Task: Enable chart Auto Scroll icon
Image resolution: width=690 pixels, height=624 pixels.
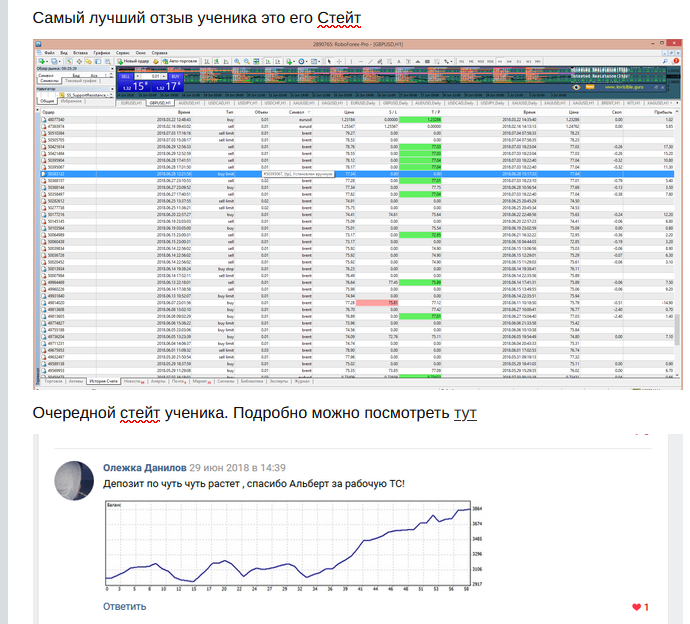Action: coord(268,62)
